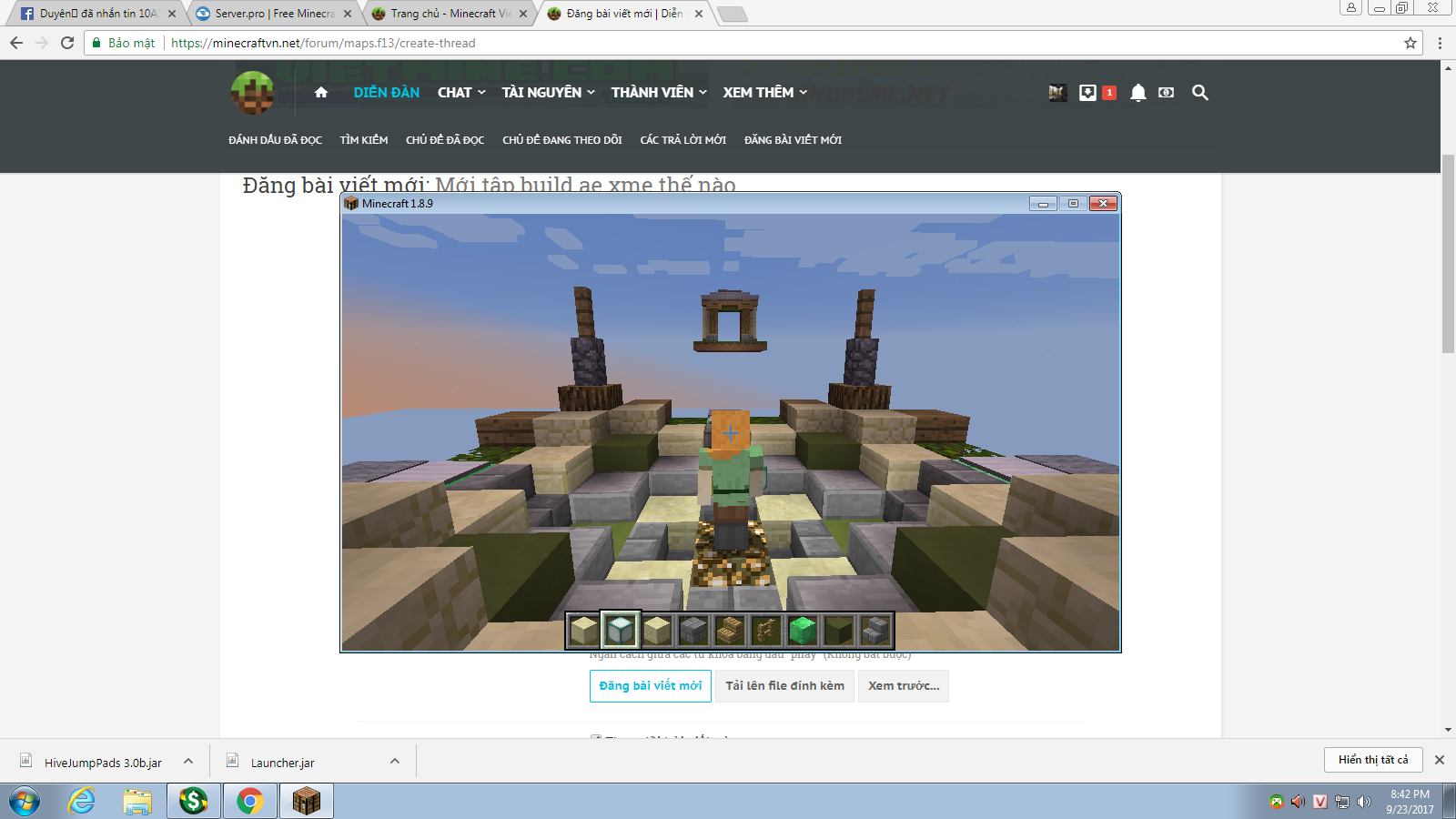Bookmark this page with the star icon
1456x819 pixels.
pos(1410,43)
